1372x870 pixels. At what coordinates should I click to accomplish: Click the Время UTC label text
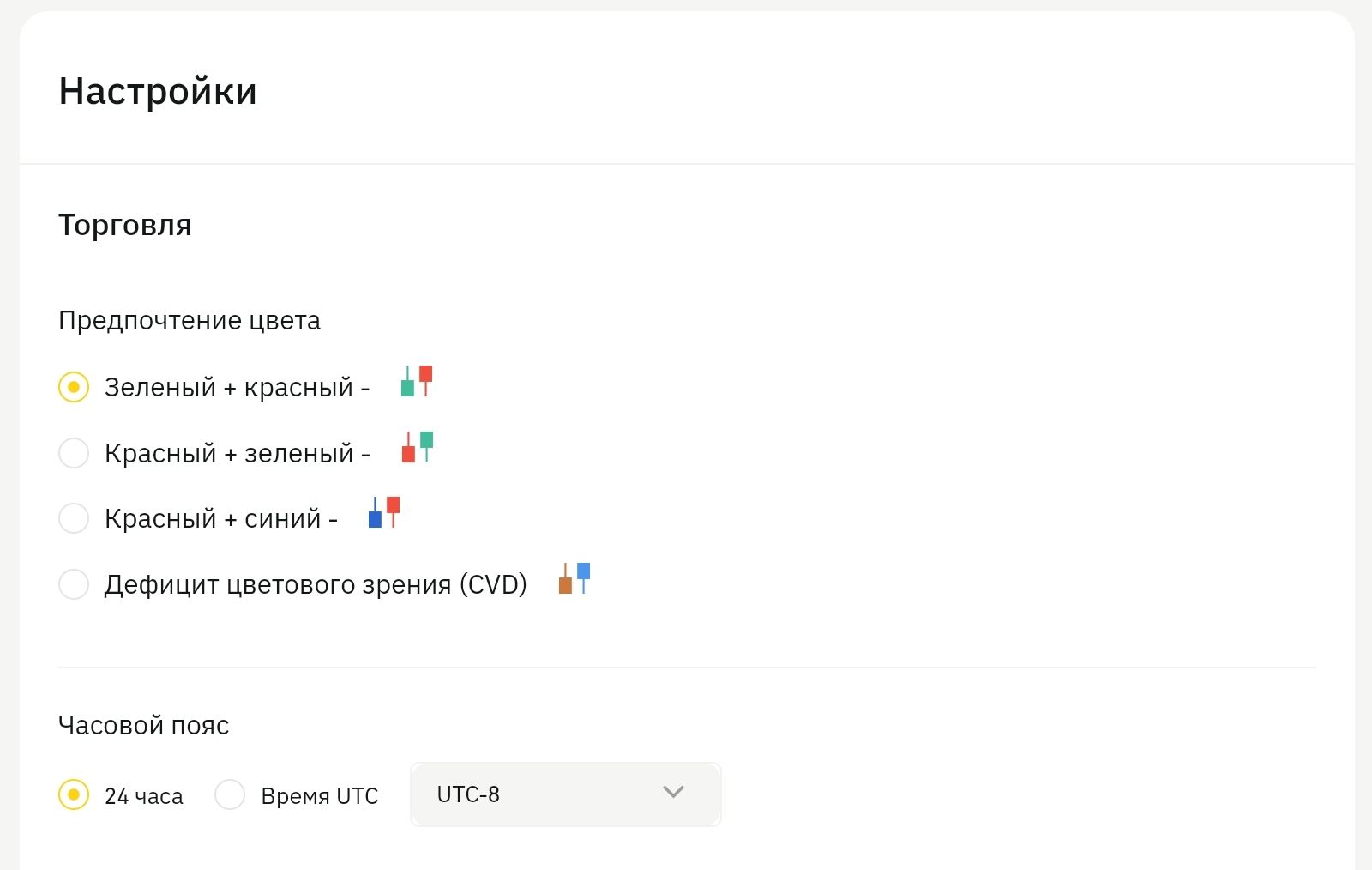click(x=320, y=796)
